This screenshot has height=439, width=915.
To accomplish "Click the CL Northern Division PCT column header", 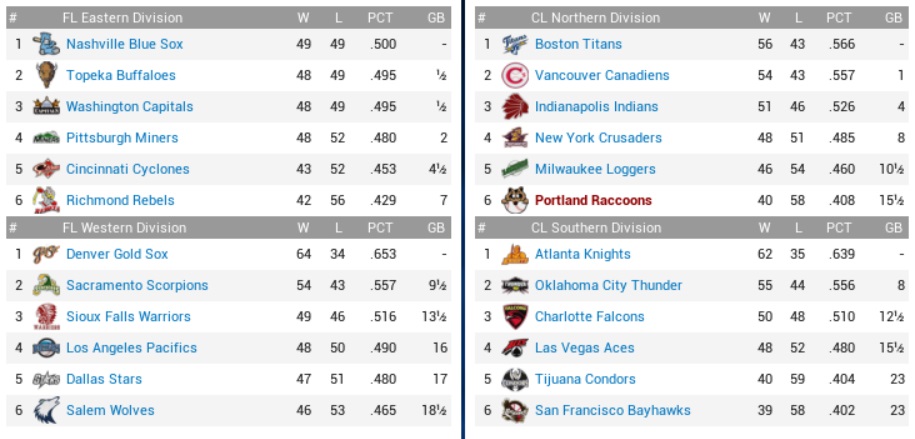I will coord(839,18).
